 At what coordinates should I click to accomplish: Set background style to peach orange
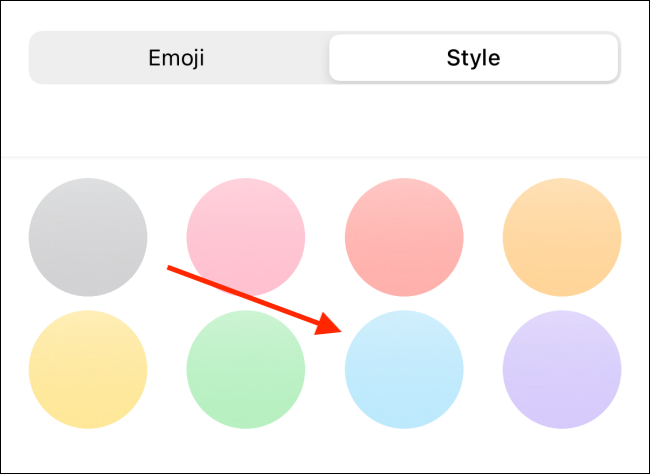click(x=562, y=237)
